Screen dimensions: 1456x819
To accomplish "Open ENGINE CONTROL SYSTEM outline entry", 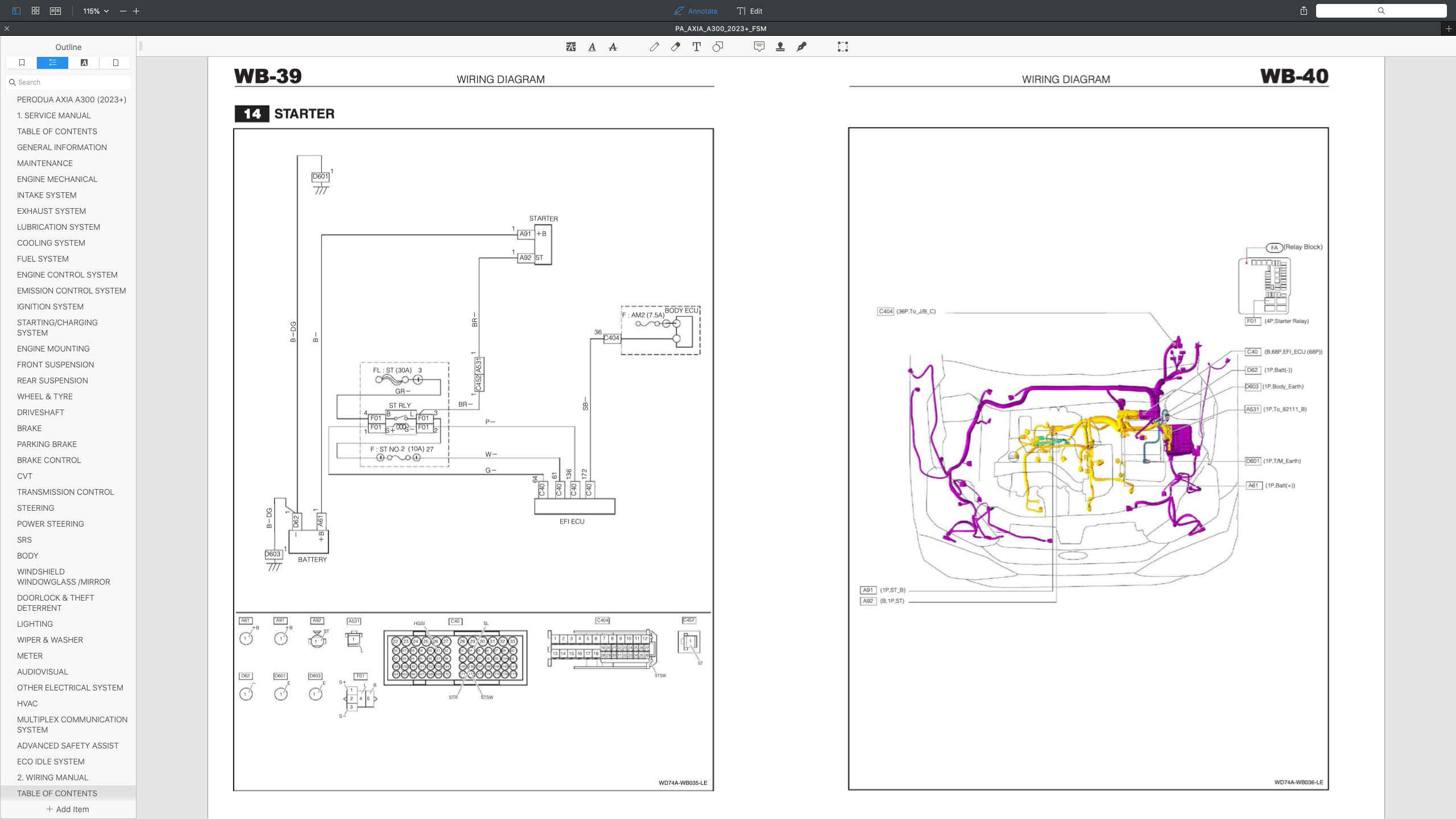I will tap(68, 275).
